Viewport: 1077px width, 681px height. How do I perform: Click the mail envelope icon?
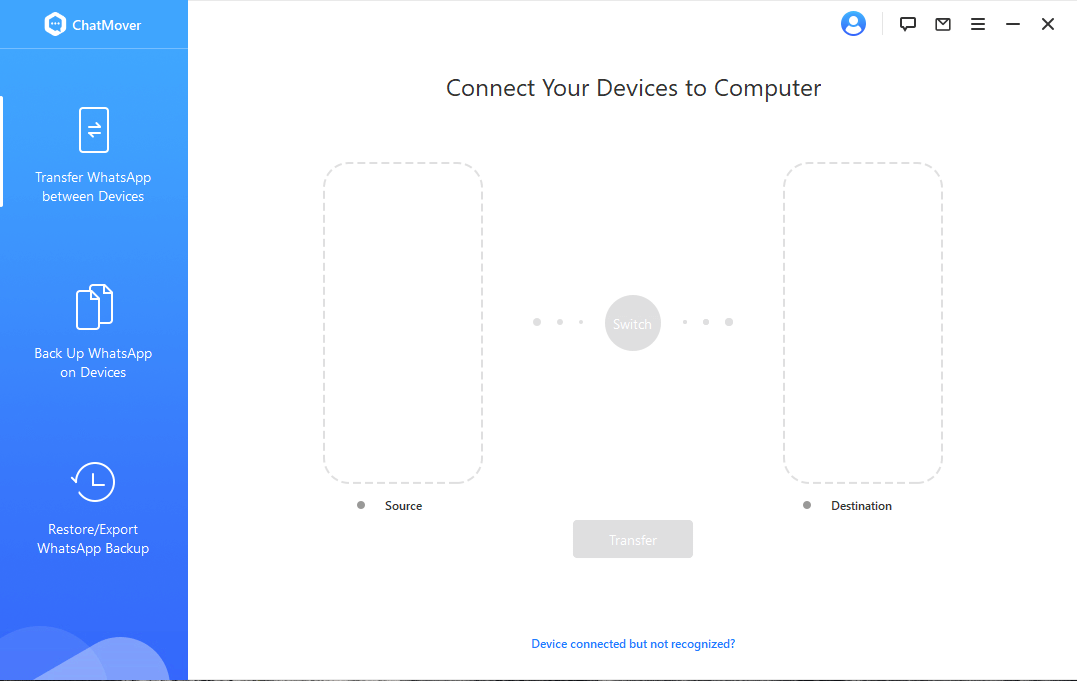(943, 24)
